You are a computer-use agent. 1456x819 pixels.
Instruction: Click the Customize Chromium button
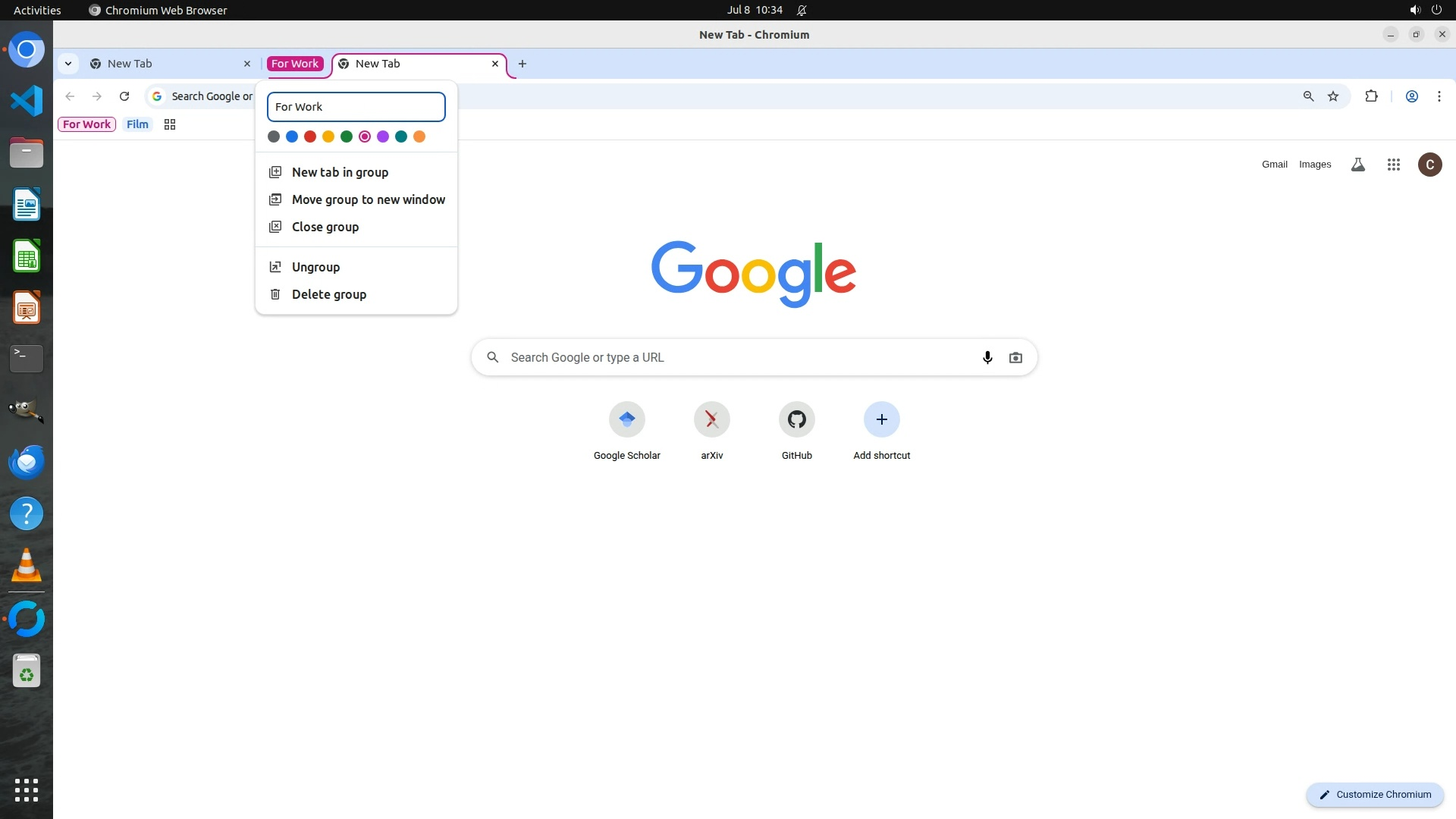point(1375,794)
